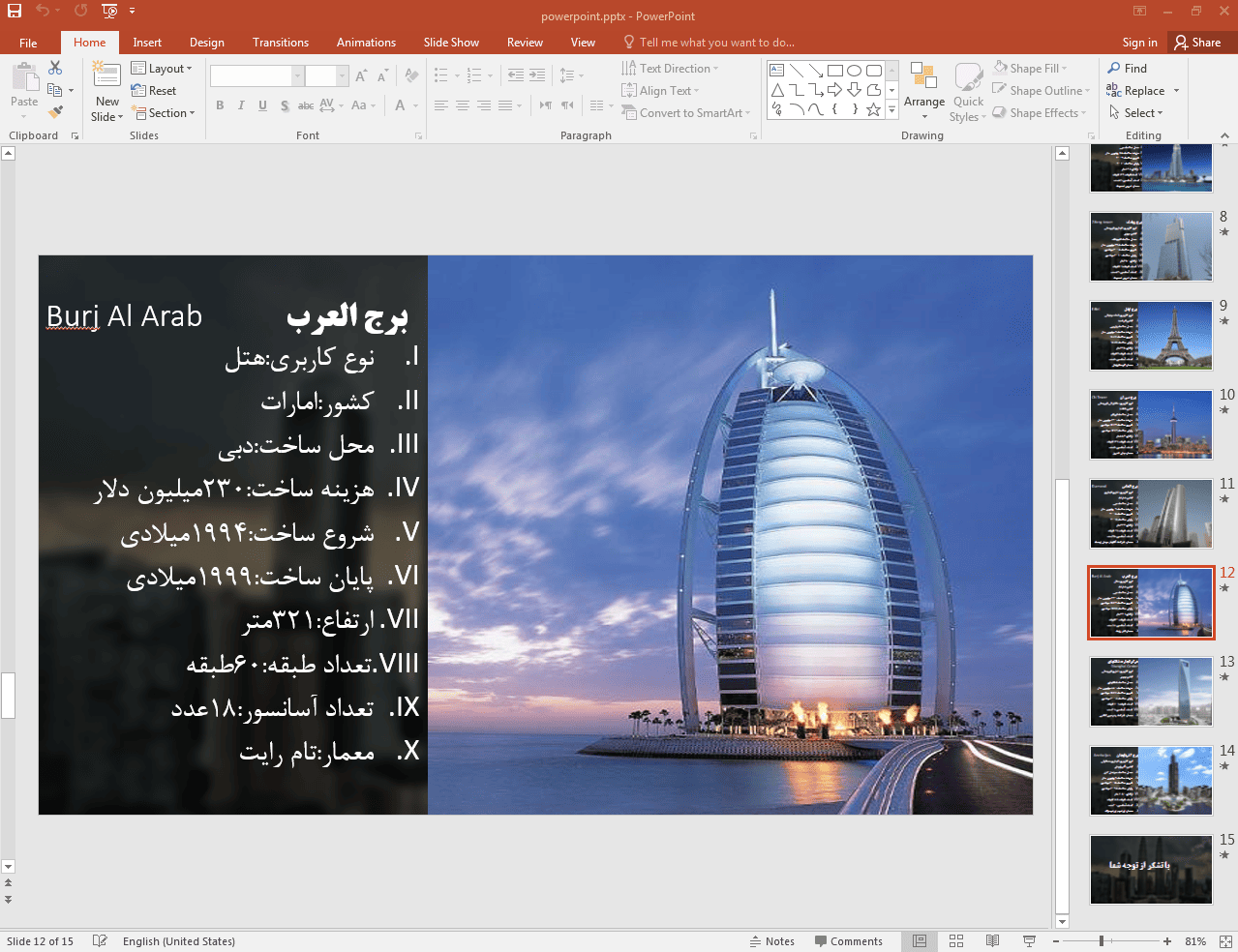The height and width of the screenshot is (952, 1238).
Task: Add or remove text columns
Action: [x=601, y=105]
